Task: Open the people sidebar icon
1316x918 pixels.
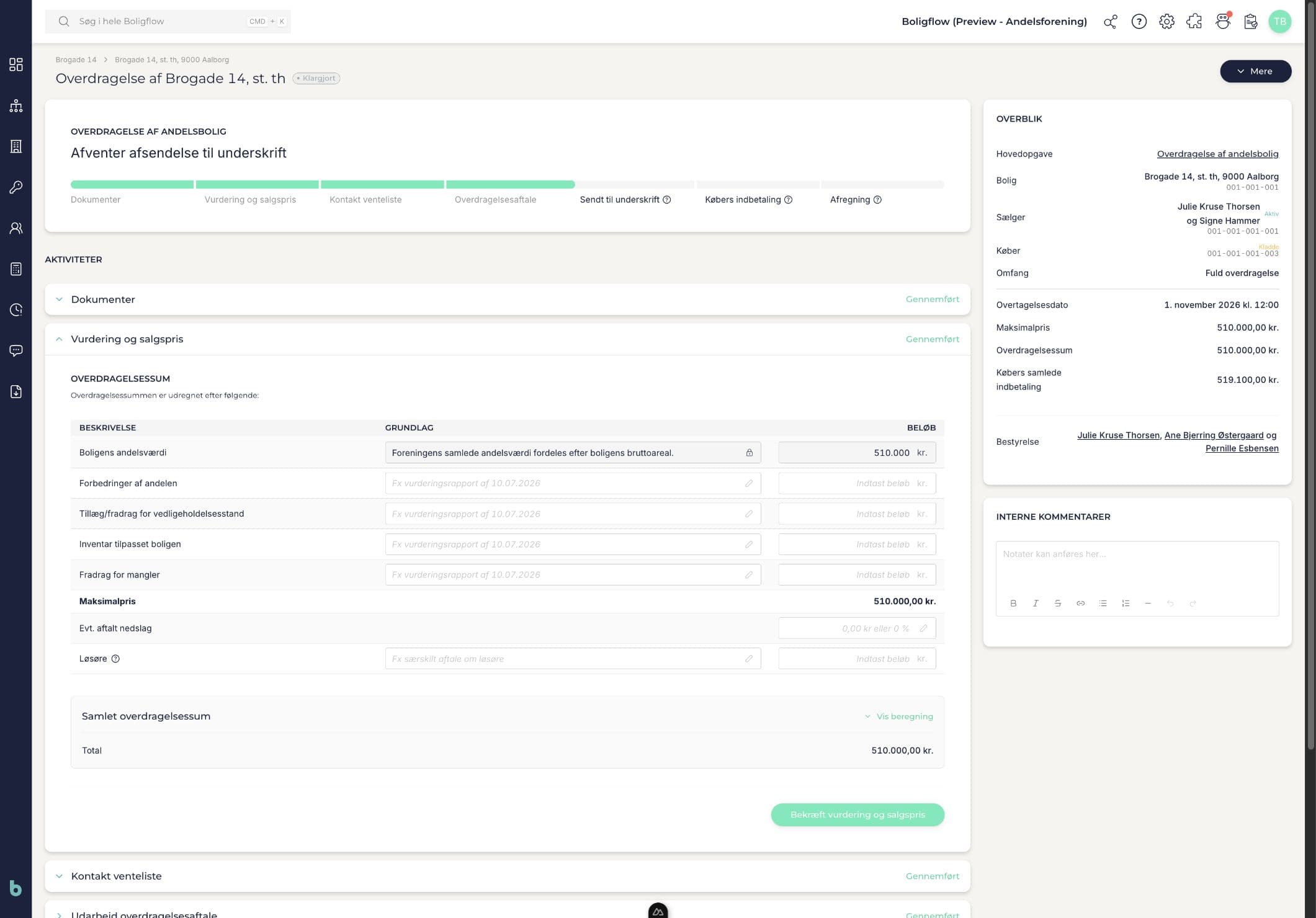Action: click(x=16, y=228)
